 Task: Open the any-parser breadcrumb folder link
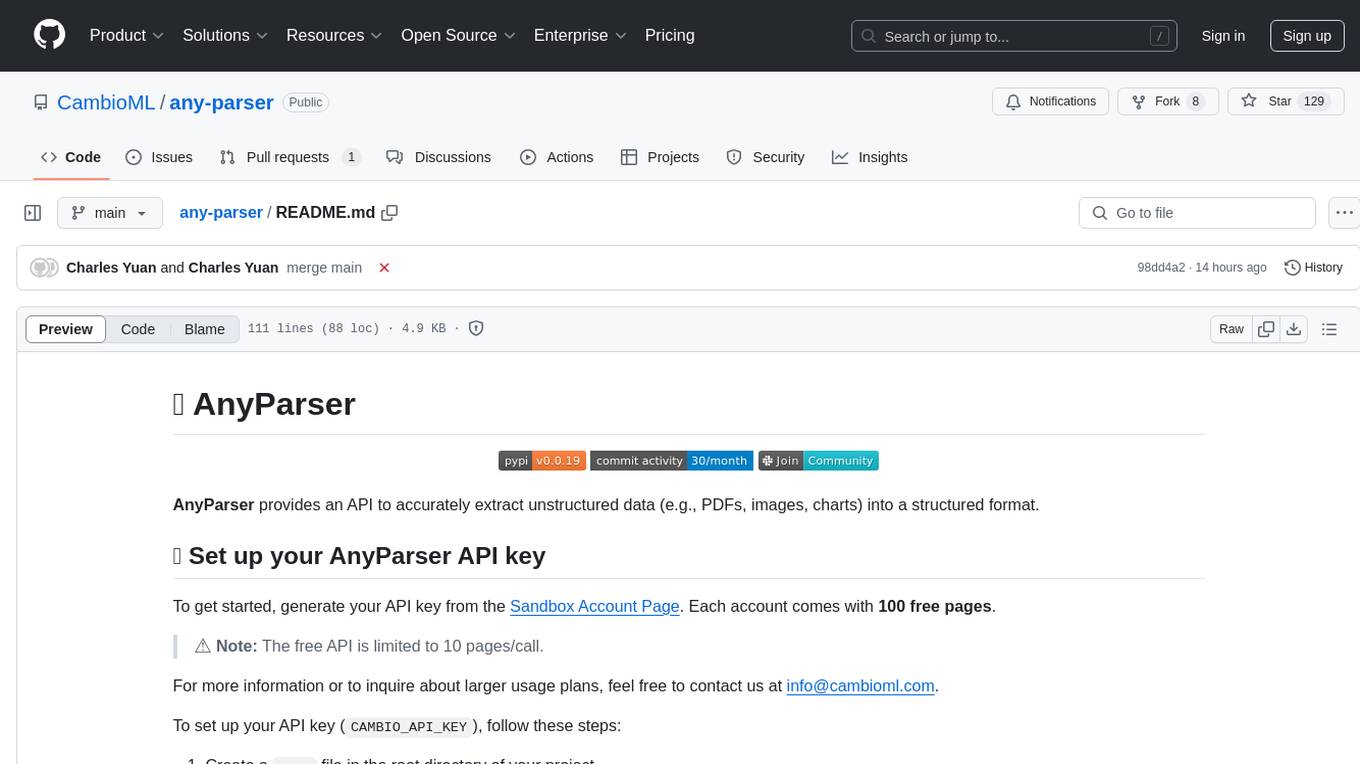click(x=221, y=212)
